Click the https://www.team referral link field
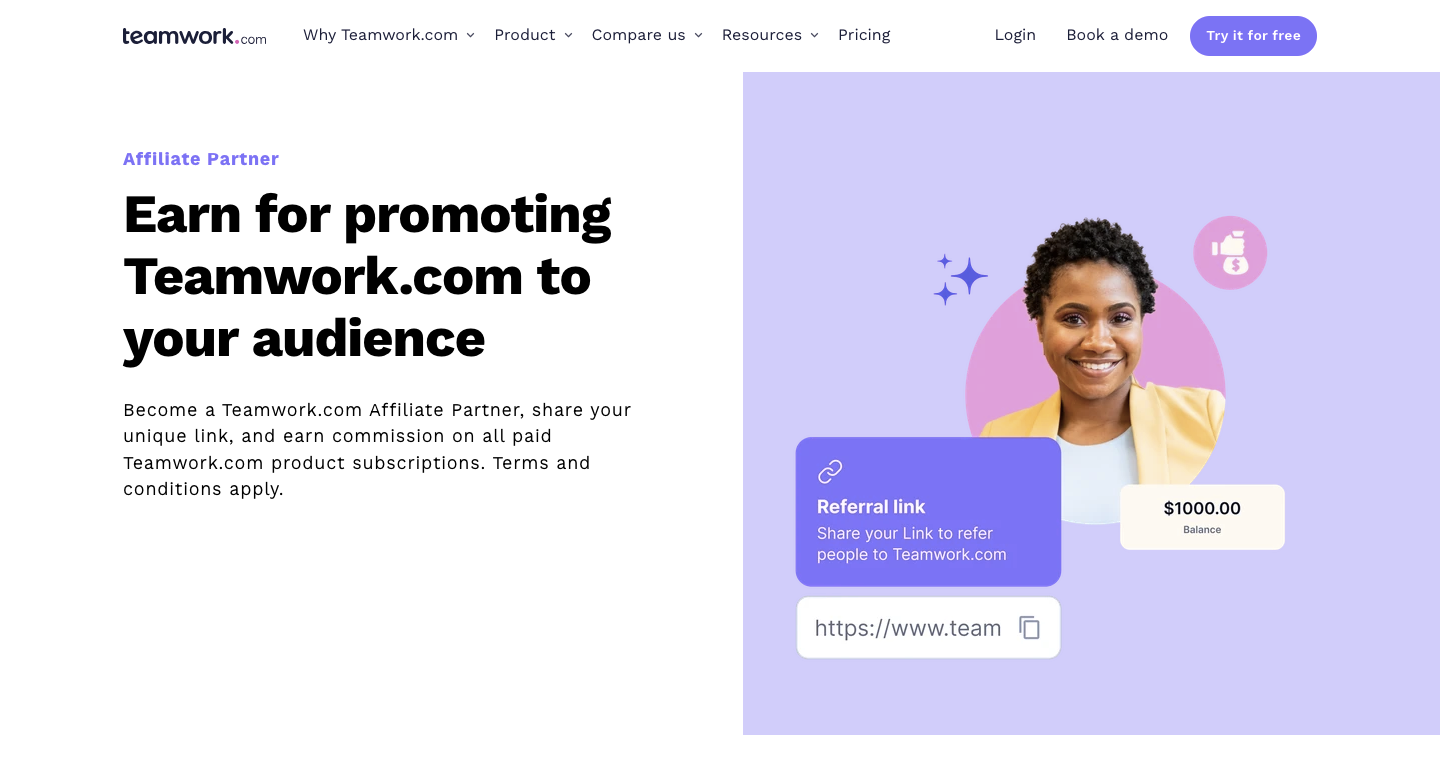 click(x=928, y=628)
